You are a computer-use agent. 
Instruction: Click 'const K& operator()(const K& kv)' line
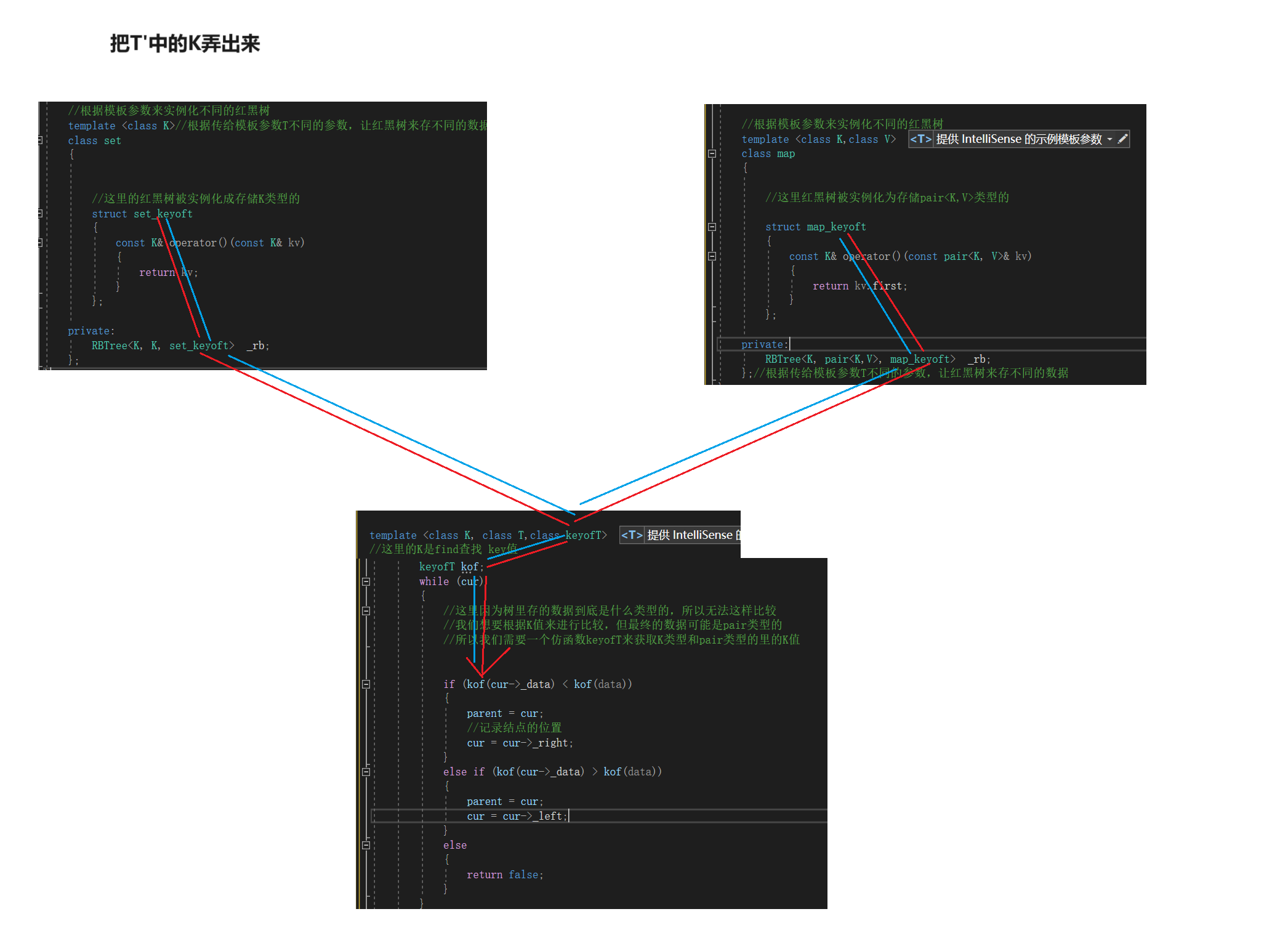click(x=210, y=243)
